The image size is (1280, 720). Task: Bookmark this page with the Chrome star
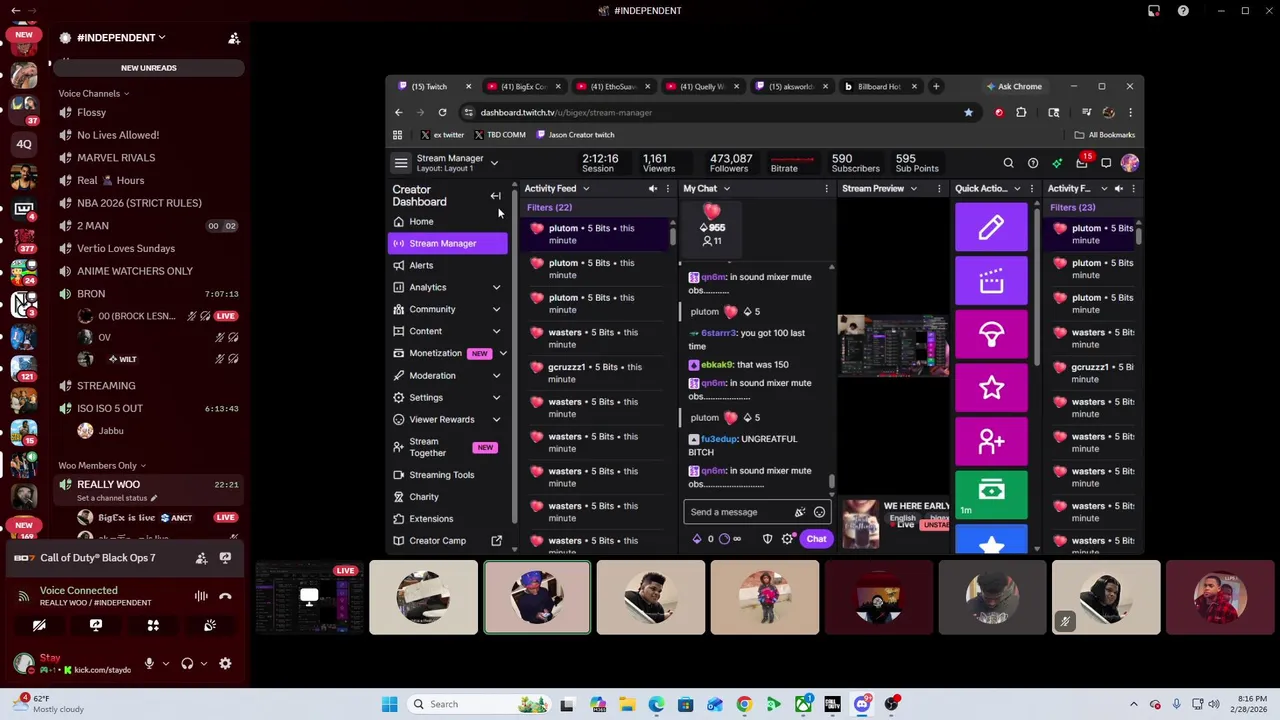[x=968, y=112]
